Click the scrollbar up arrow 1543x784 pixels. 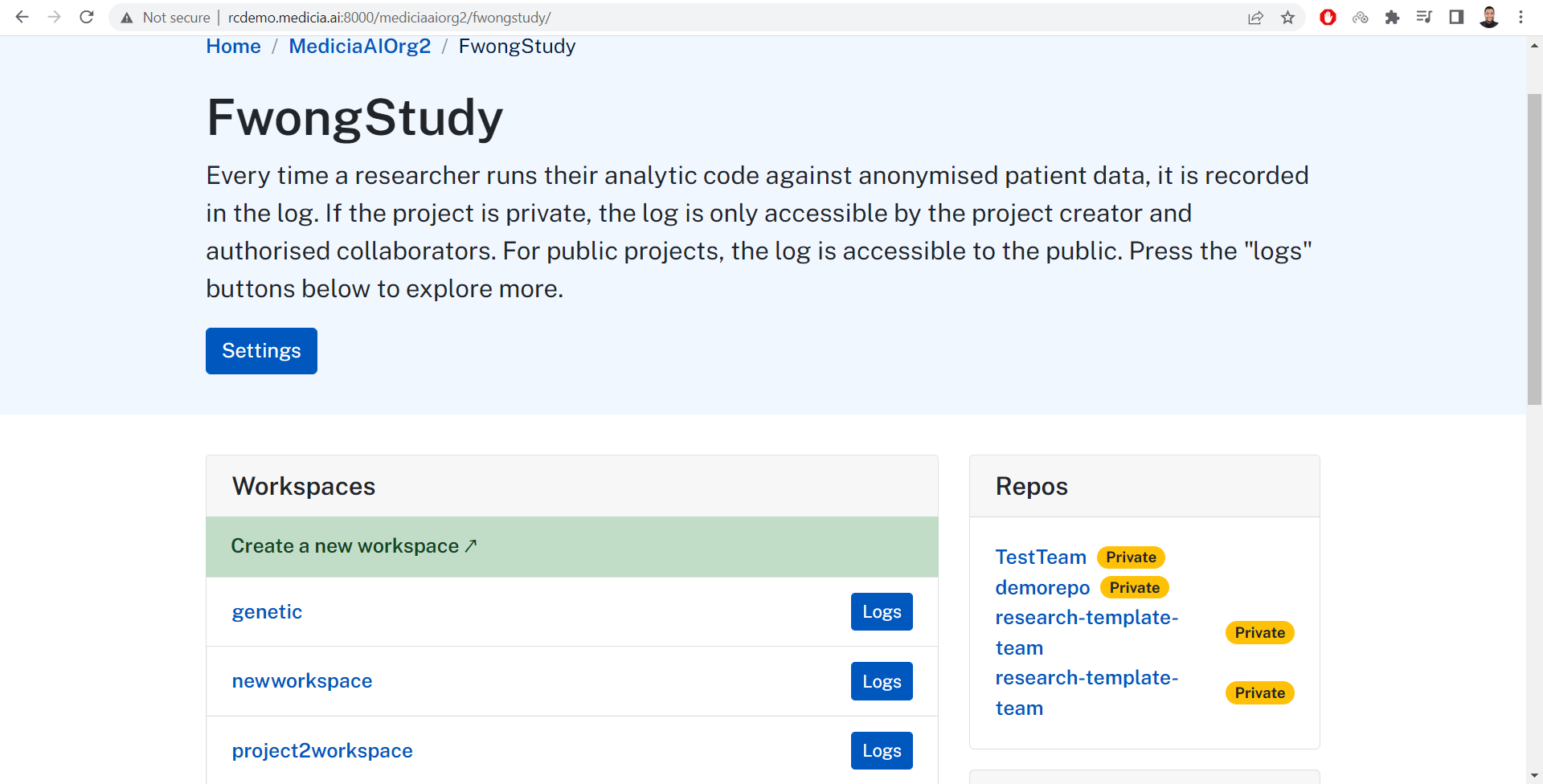(1534, 45)
